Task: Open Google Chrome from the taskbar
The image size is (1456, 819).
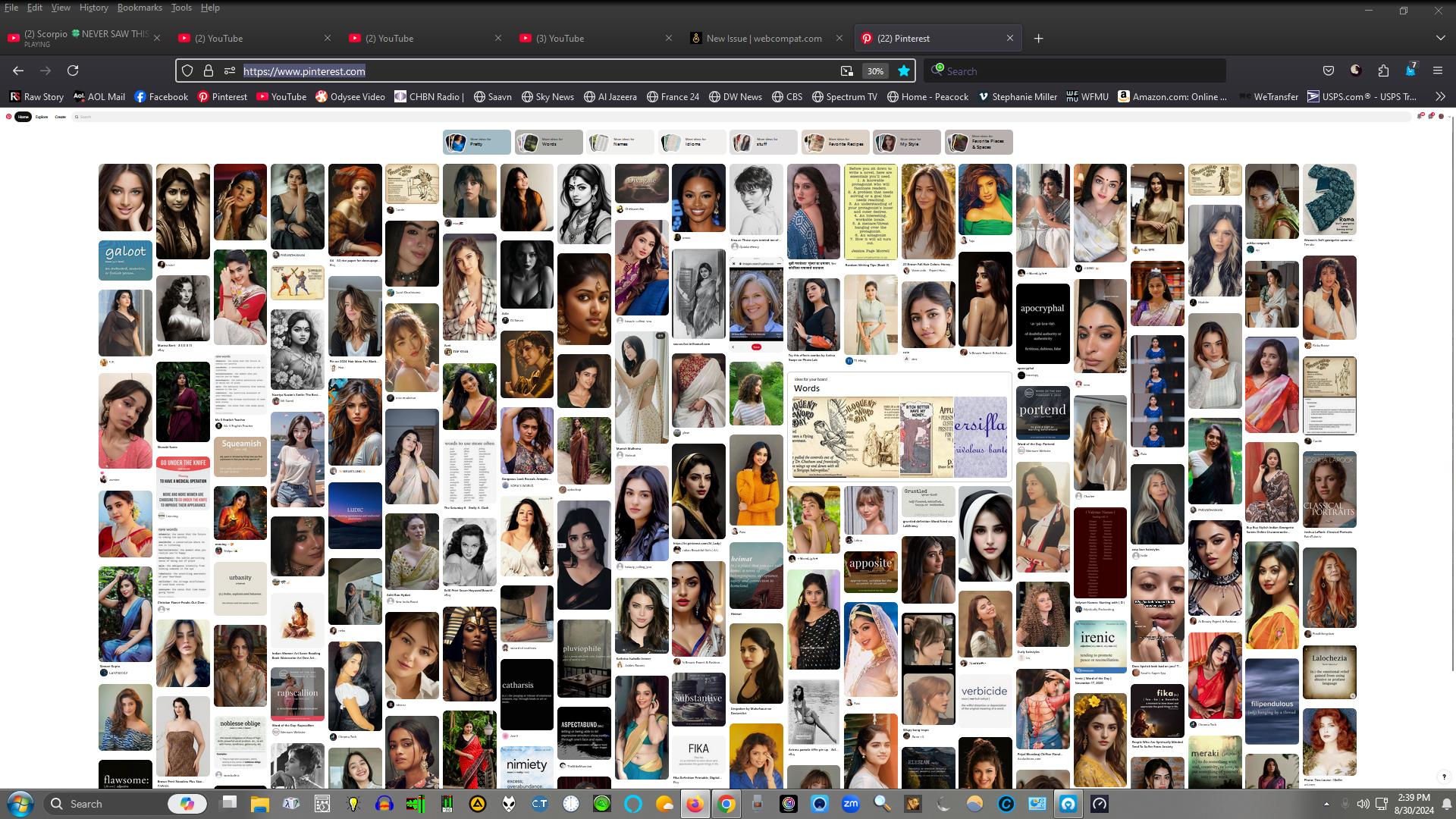Action: [x=726, y=803]
